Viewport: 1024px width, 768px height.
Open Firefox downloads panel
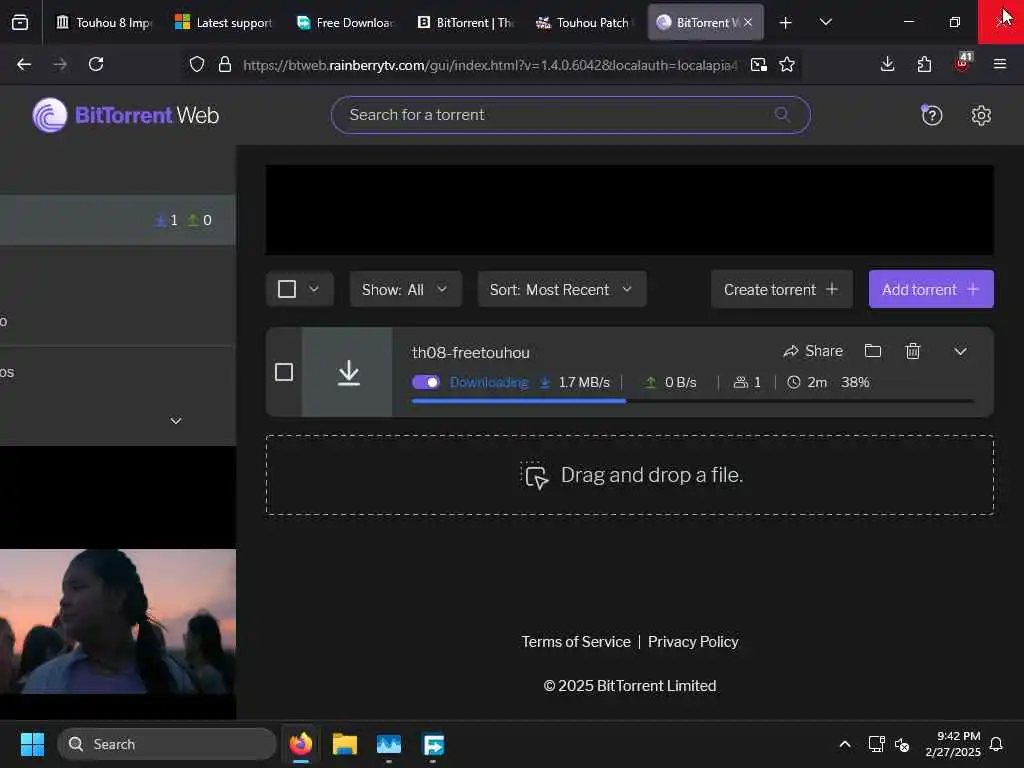coord(887,64)
